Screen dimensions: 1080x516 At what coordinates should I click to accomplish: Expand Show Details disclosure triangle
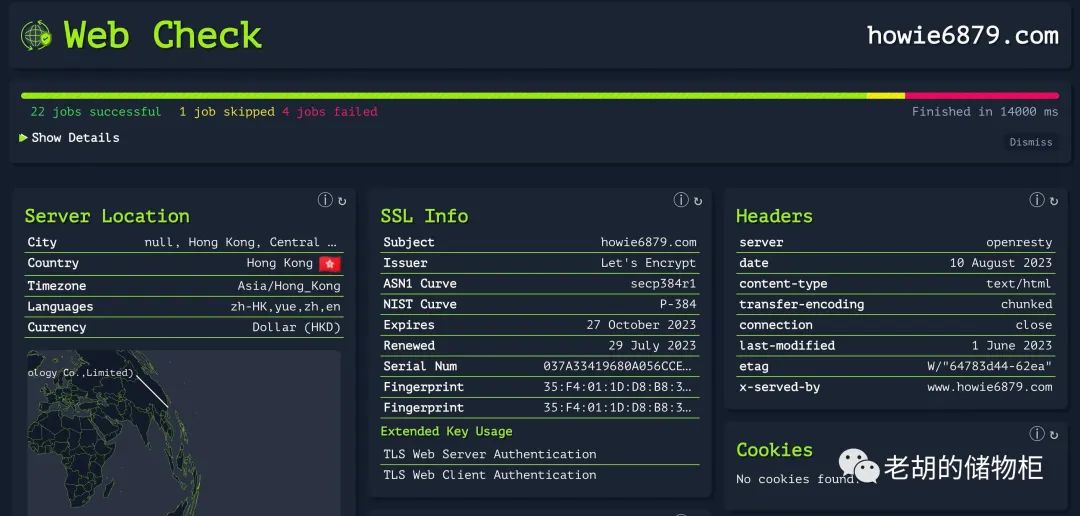tap(23, 138)
